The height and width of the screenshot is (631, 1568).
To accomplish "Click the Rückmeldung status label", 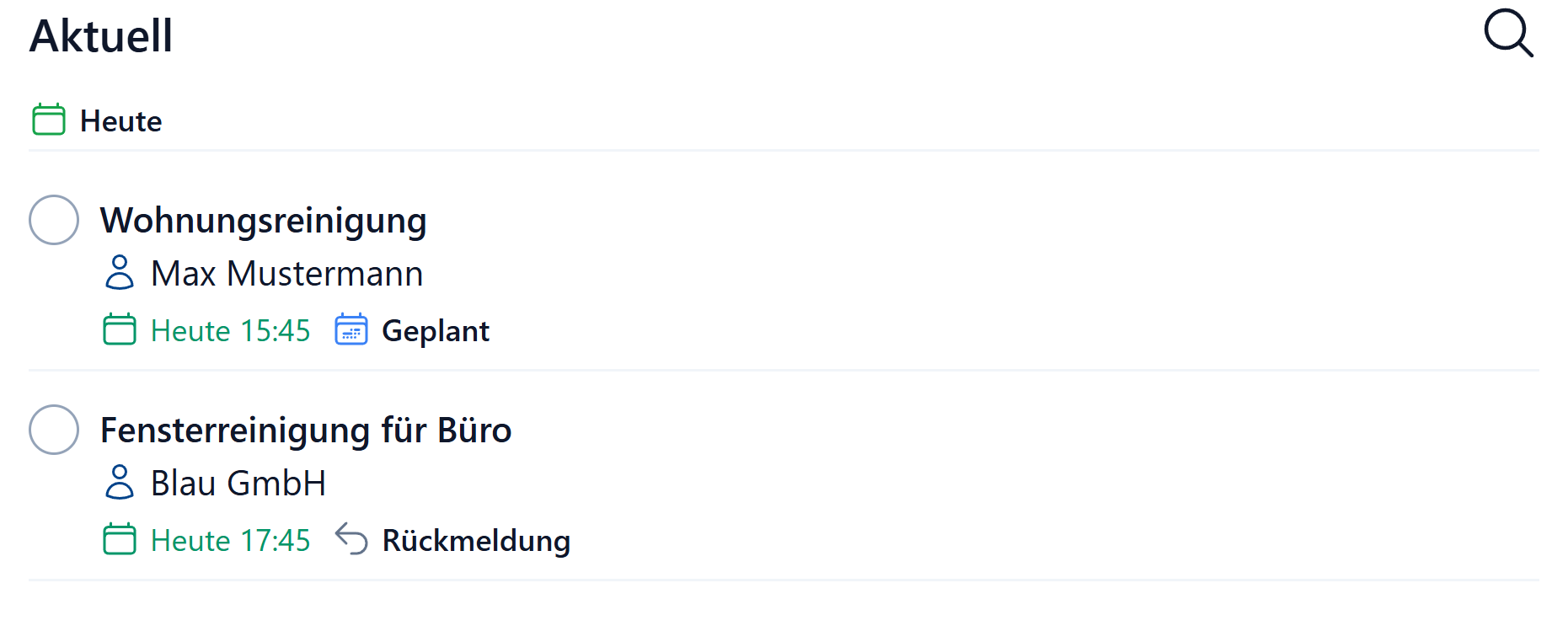I will click(476, 541).
